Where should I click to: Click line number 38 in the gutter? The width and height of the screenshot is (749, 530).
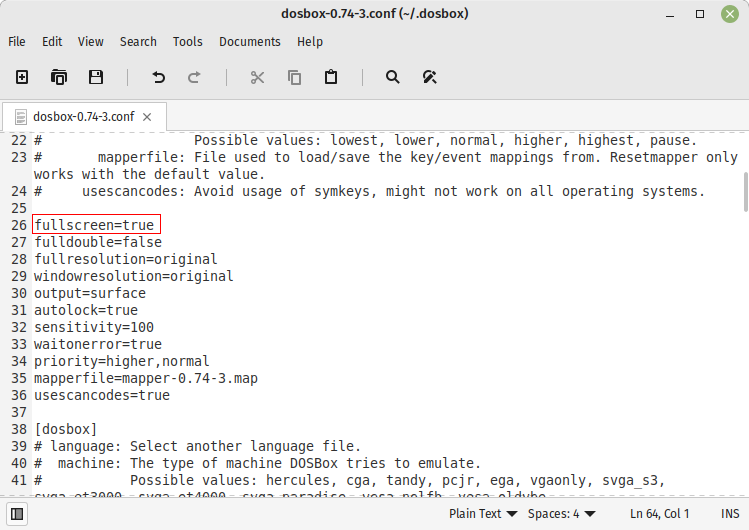coord(19,429)
